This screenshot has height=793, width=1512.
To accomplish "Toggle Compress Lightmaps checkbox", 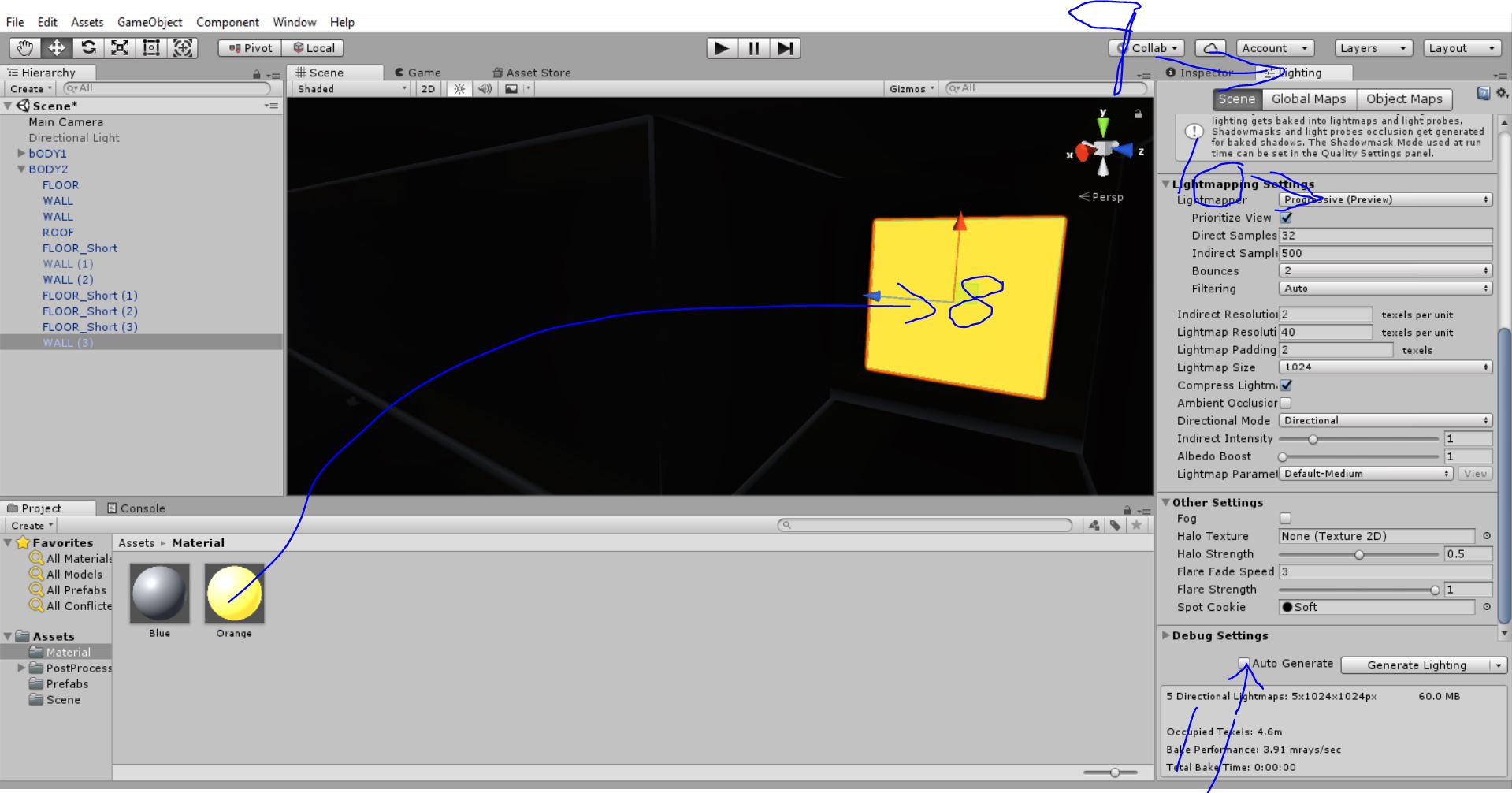I will 1286,385.
